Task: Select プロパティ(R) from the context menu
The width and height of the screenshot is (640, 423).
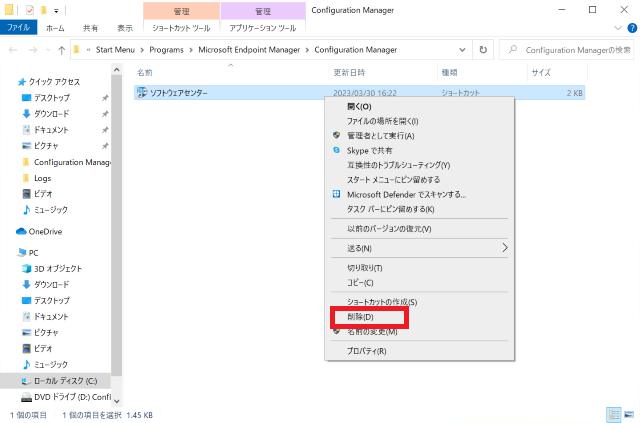Action: [366, 351]
